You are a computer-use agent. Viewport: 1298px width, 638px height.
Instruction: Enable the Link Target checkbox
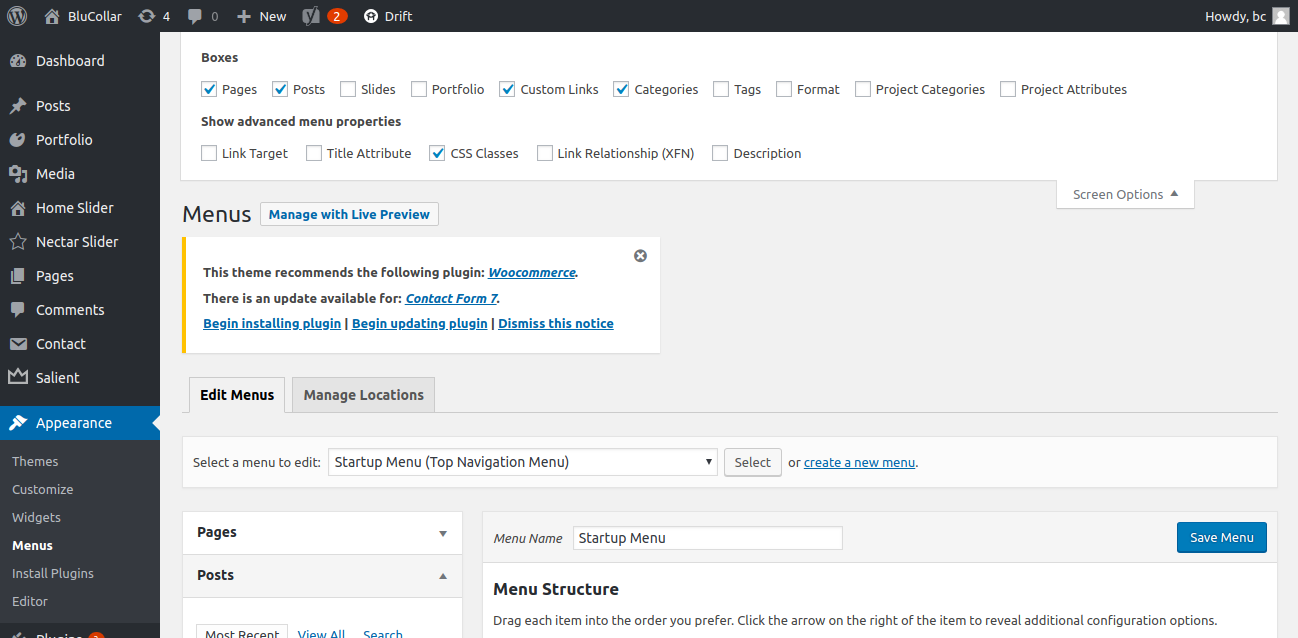pyautogui.click(x=209, y=153)
